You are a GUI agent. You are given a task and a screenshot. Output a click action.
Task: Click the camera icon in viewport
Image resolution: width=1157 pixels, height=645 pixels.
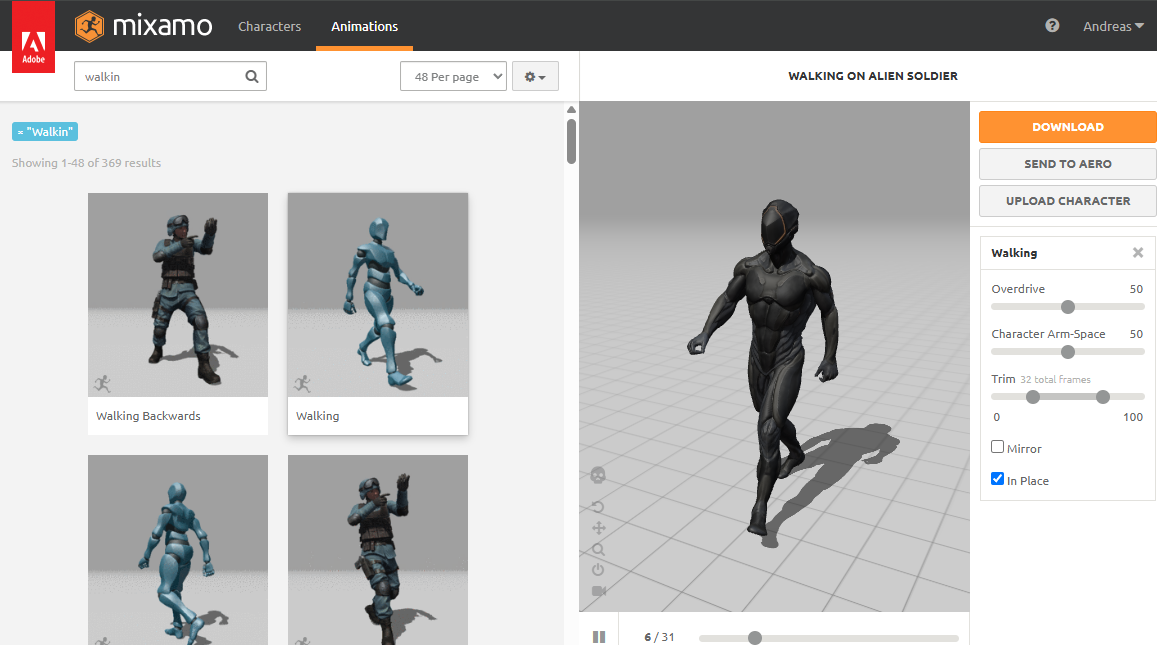[x=598, y=591]
